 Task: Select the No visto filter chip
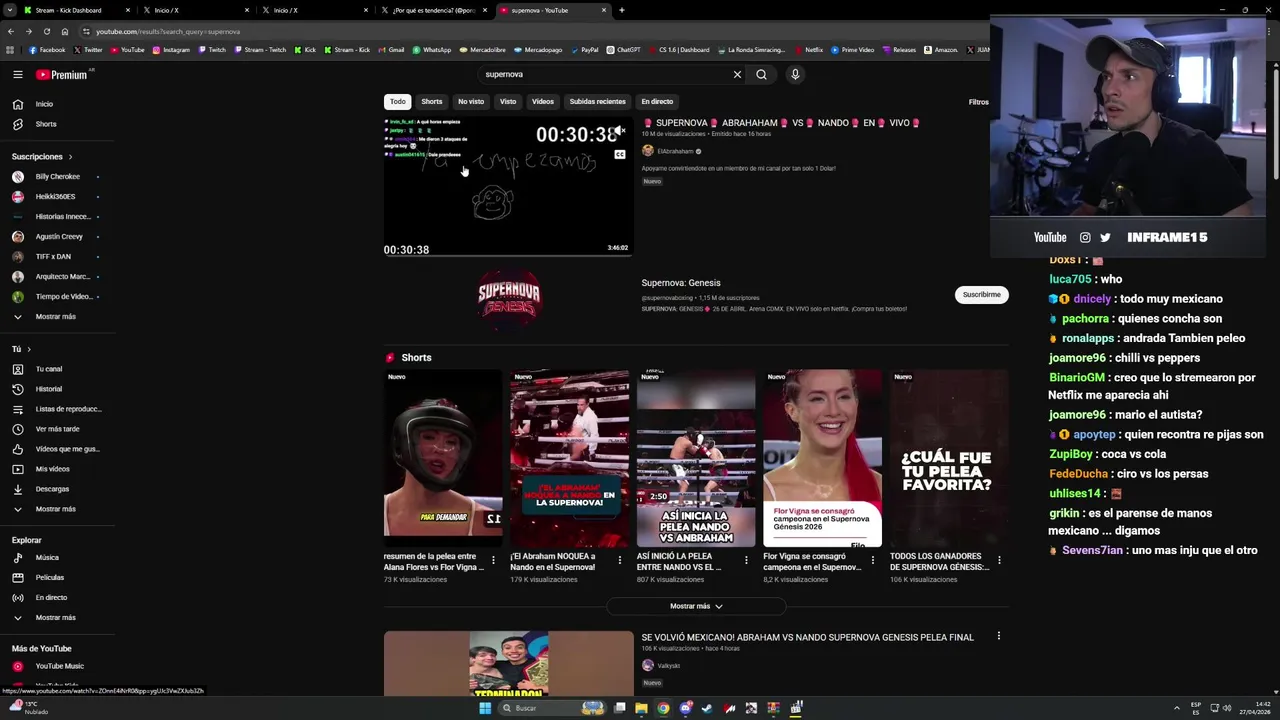471,101
